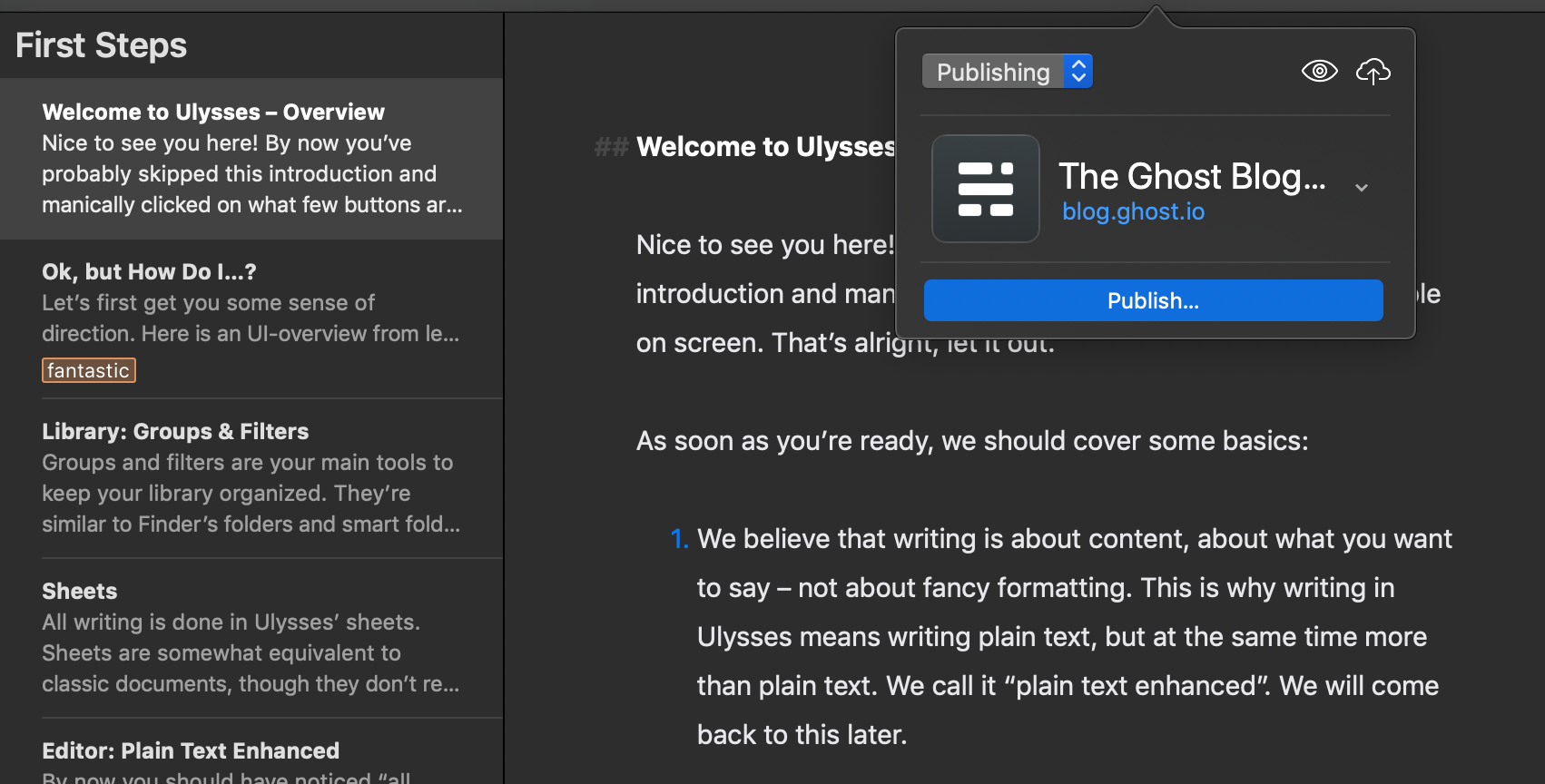Choose the Sheets entry in sheet list
This screenshot has width=1545, height=784.
click(x=251, y=637)
